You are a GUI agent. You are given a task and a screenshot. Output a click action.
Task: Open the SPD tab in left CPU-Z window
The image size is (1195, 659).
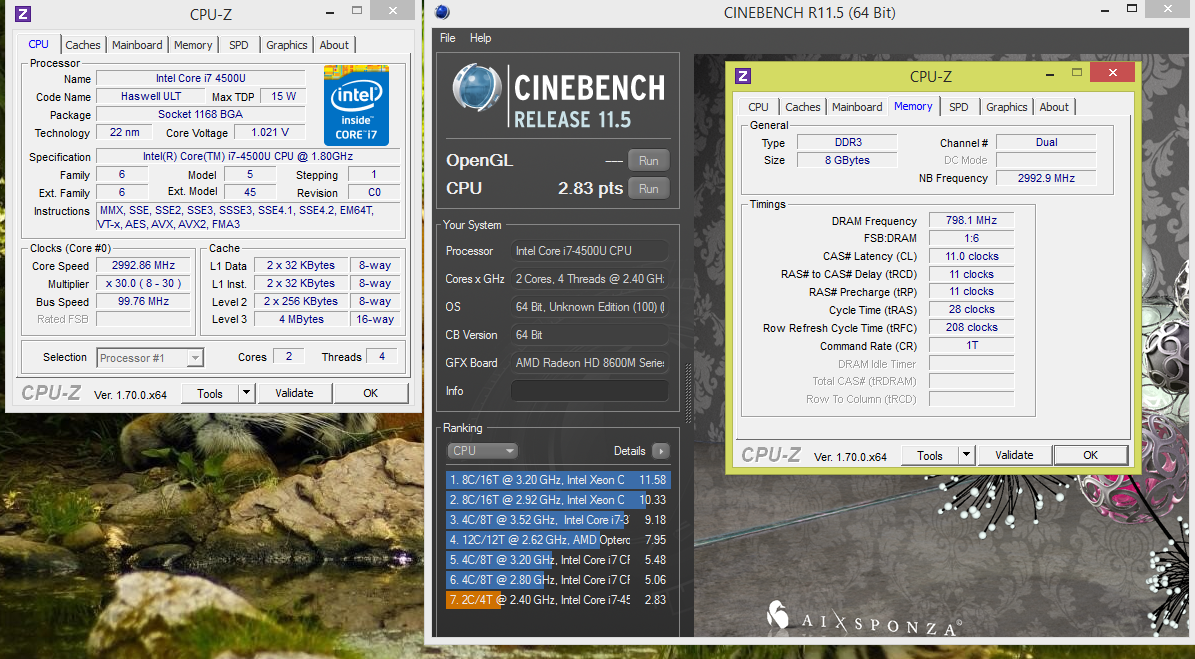click(x=239, y=45)
